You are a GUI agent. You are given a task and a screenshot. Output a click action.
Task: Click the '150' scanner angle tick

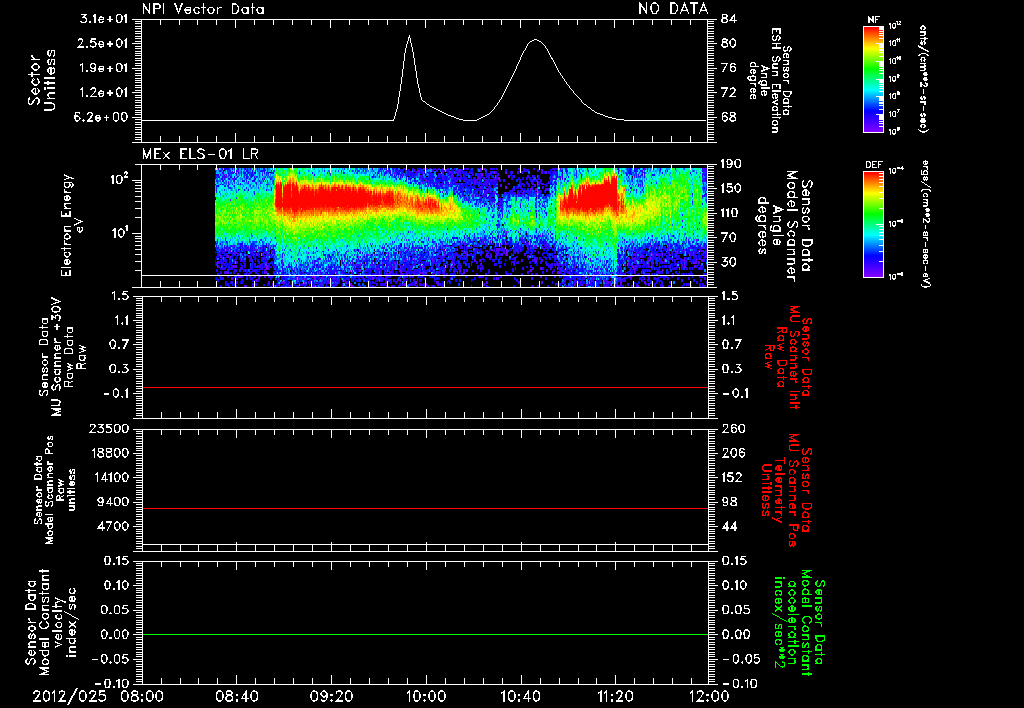[x=731, y=188]
